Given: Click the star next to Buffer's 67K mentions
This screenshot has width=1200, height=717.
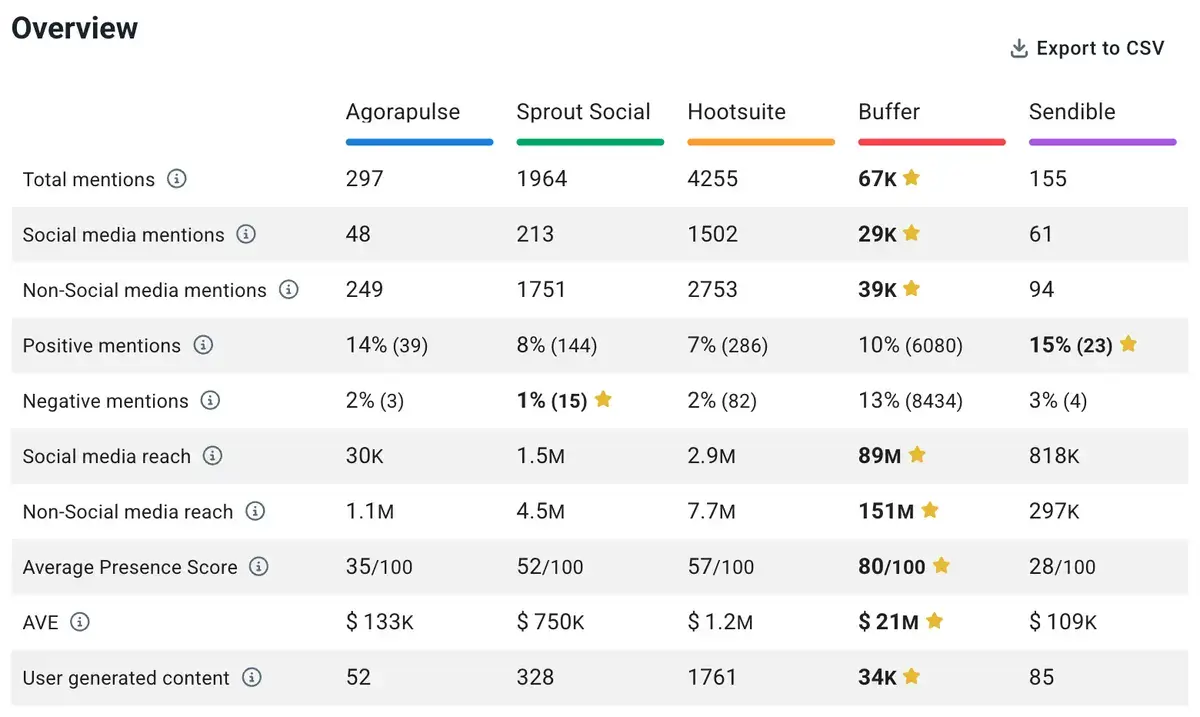Looking at the screenshot, I should tap(911, 178).
